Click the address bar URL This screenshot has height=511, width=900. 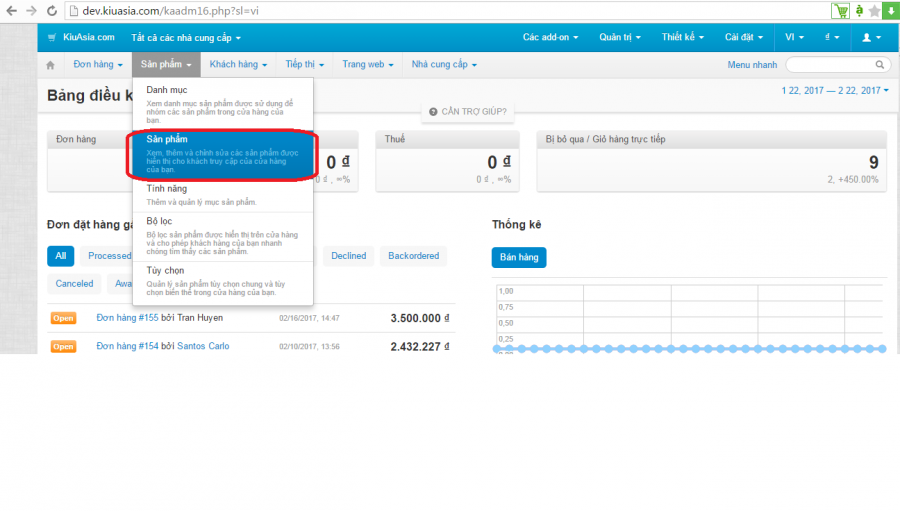(170, 11)
